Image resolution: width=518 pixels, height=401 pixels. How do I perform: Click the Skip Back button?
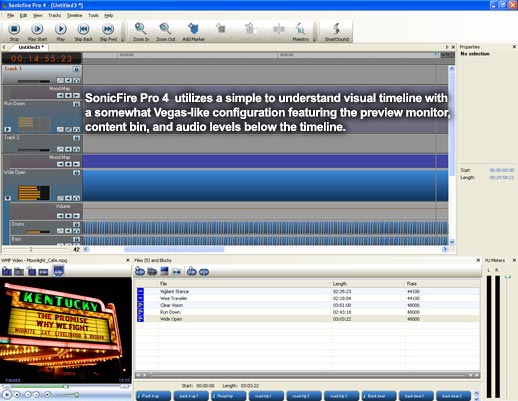[x=83, y=32]
